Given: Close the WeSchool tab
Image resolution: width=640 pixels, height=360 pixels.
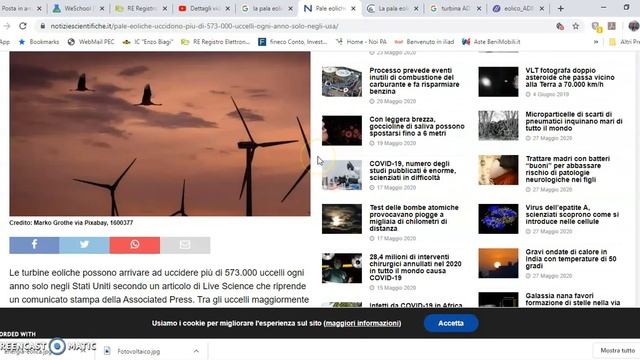Looking at the screenshot, I should (102, 8).
